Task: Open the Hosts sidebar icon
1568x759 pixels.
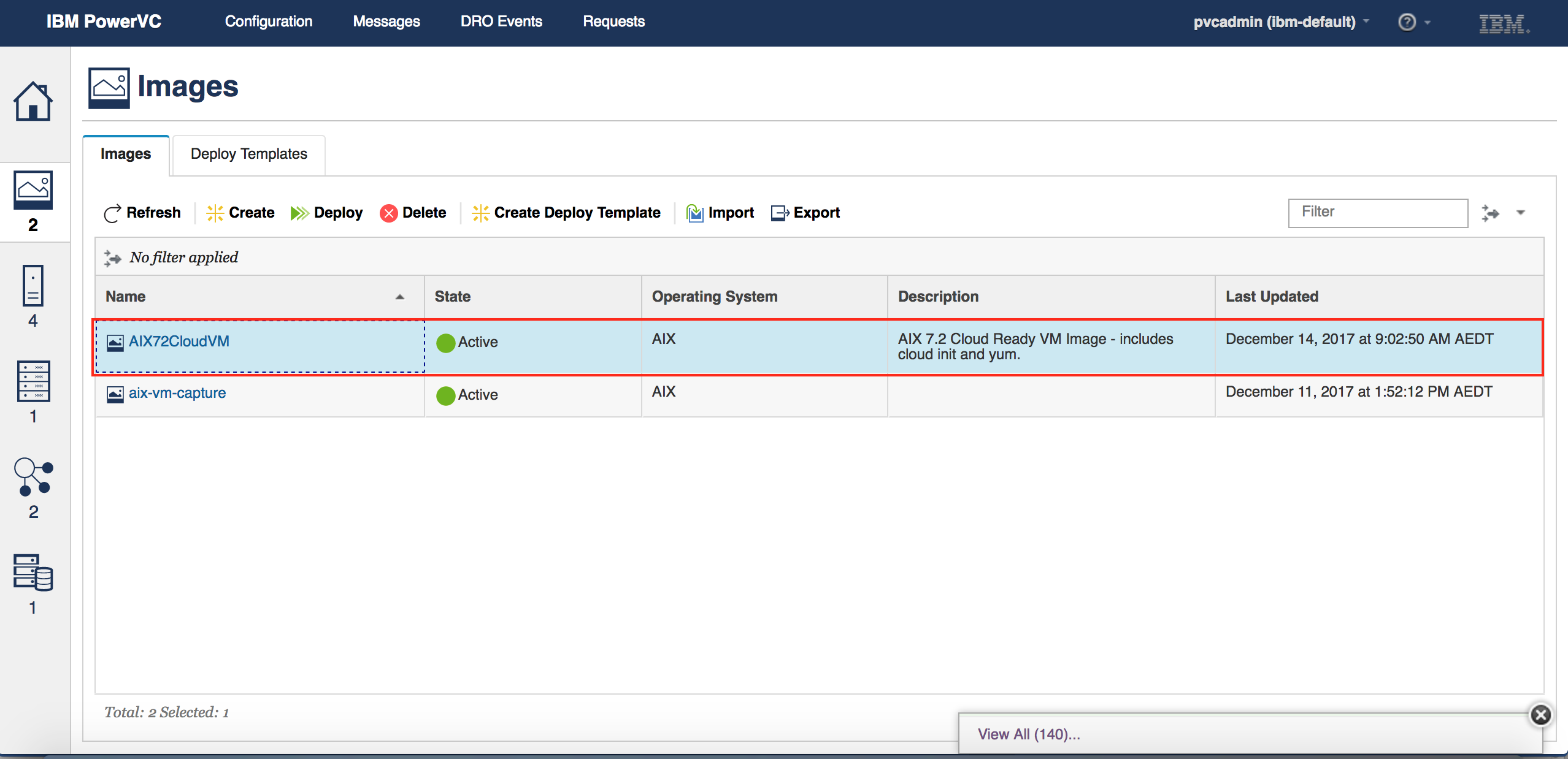Action: 33,381
